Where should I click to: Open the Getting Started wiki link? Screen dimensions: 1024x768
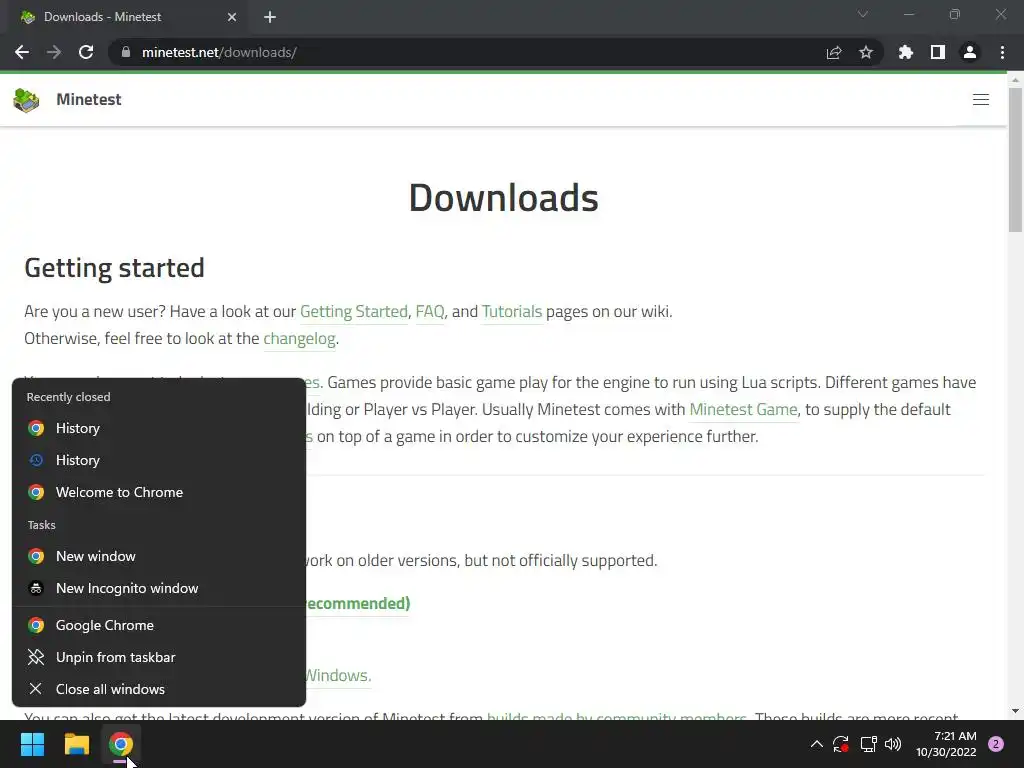353,312
